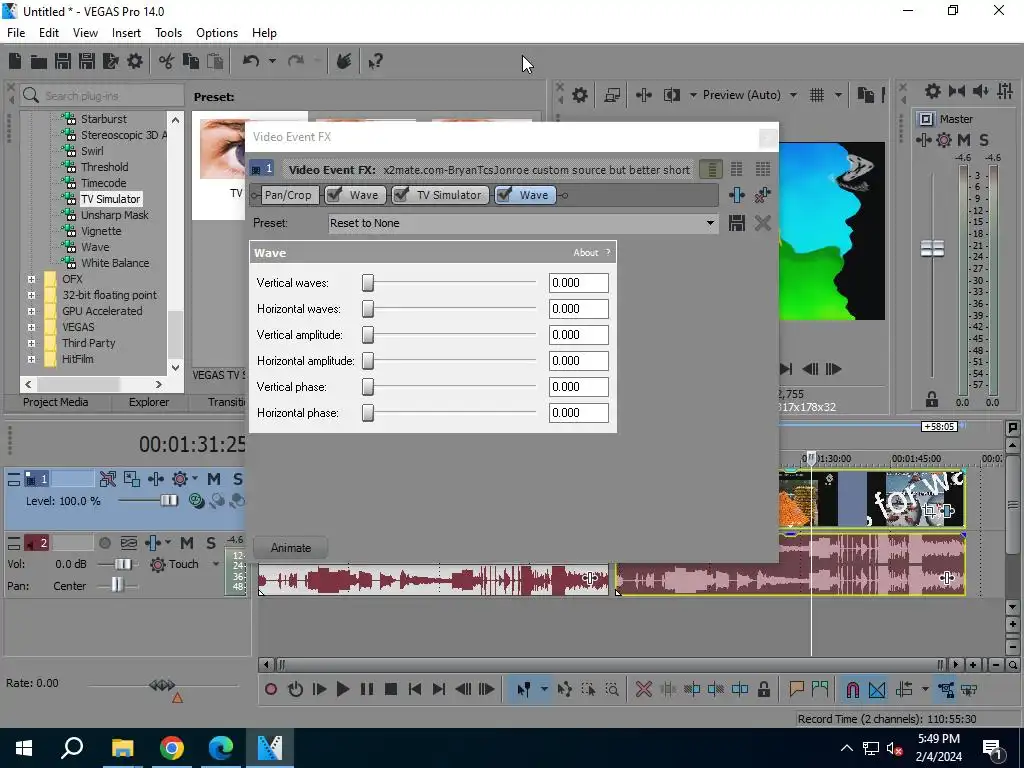Open the Wave Preset dropdown

[711, 223]
